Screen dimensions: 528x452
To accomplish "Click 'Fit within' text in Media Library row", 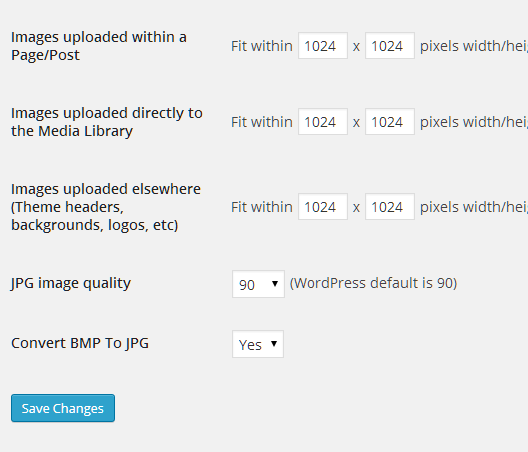I will click(262, 122).
